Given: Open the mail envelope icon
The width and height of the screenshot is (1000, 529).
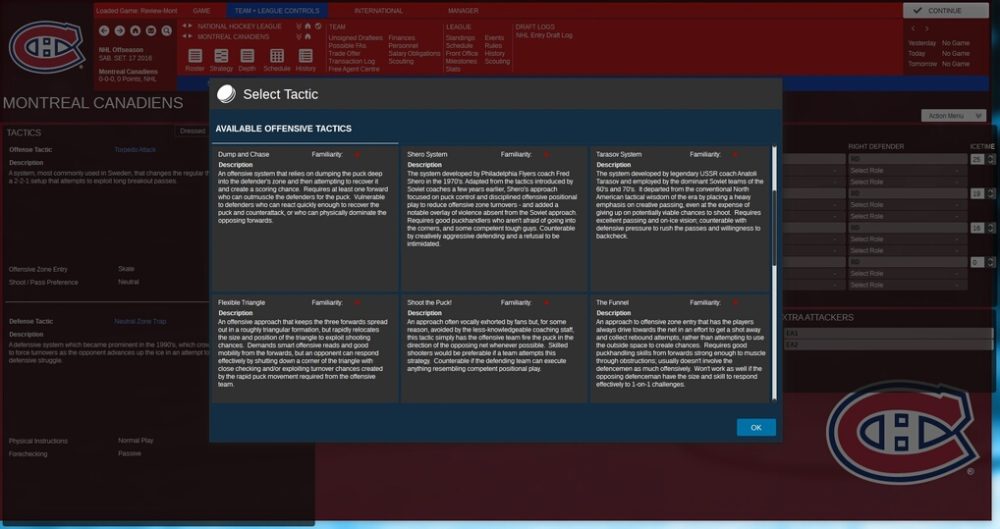Looking at the screenshot, I should [151, 31].
